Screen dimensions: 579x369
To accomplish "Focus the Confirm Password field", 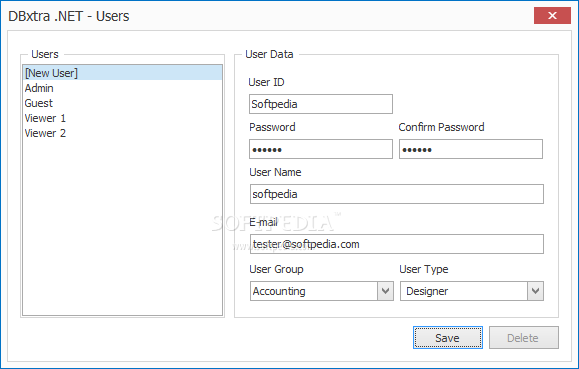I will coord(471,149).
